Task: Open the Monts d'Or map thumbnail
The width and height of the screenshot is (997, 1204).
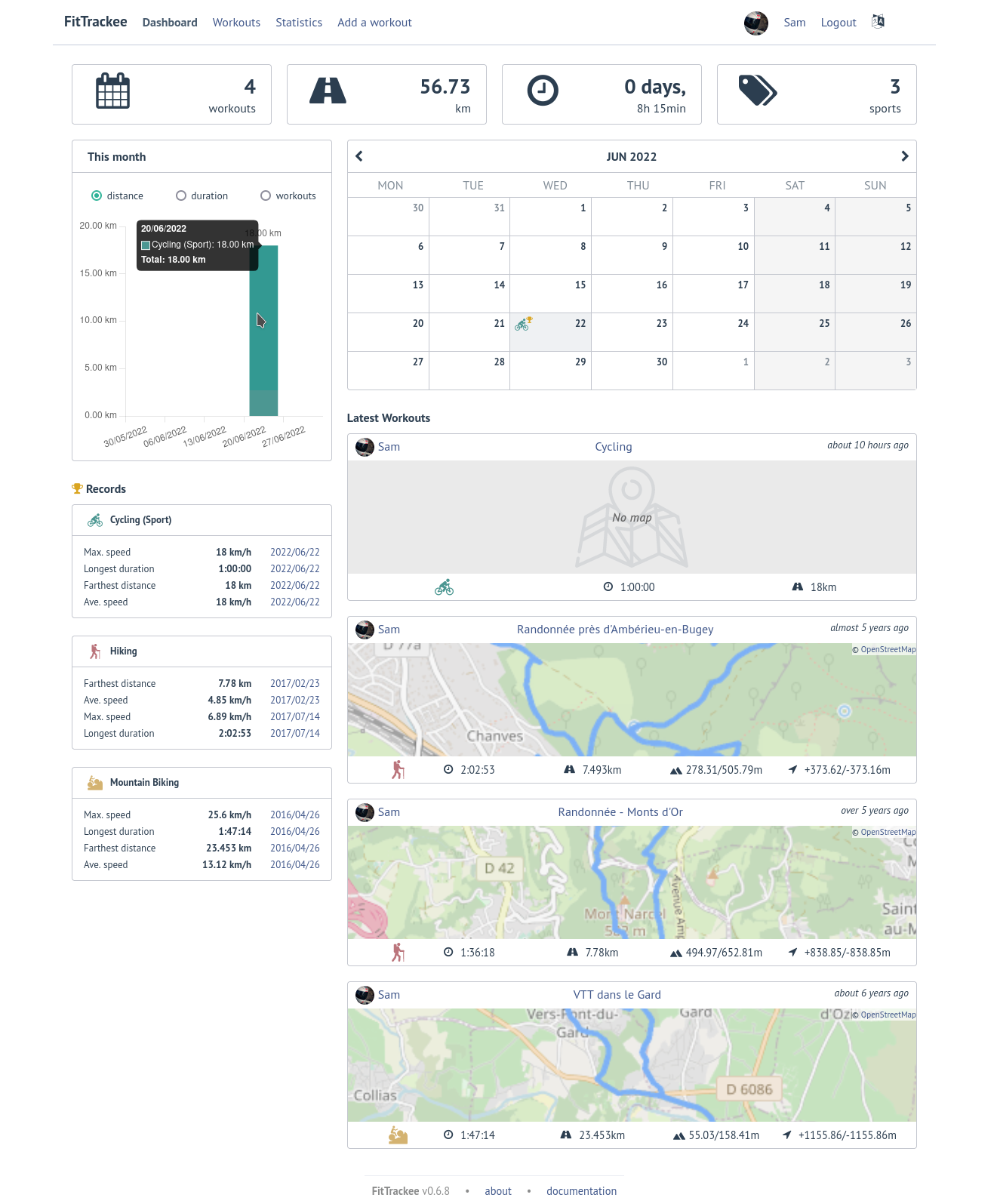Action: pyautogui.click(x=632, y=882)
